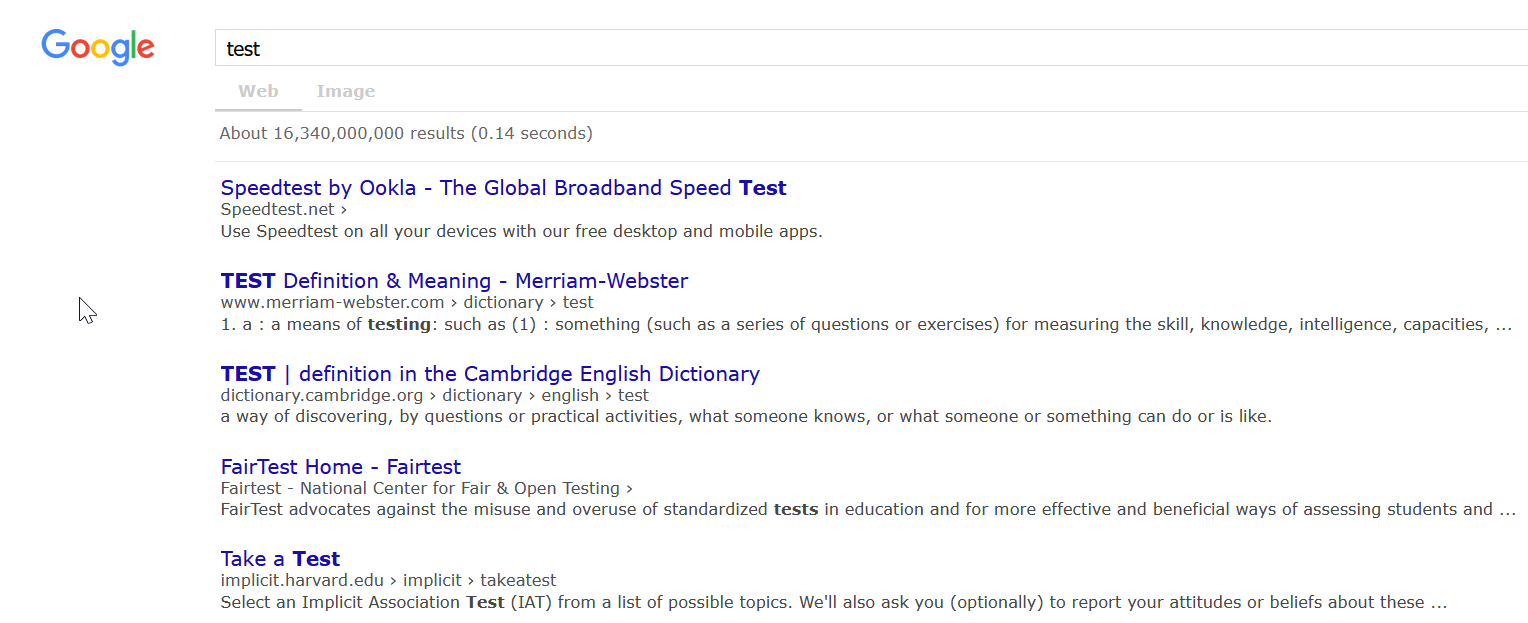Image resolution: width=1528 pixels, height=623 pixels.
Task: Open Speedtest by Ookla result link
Action: point(503,188)
